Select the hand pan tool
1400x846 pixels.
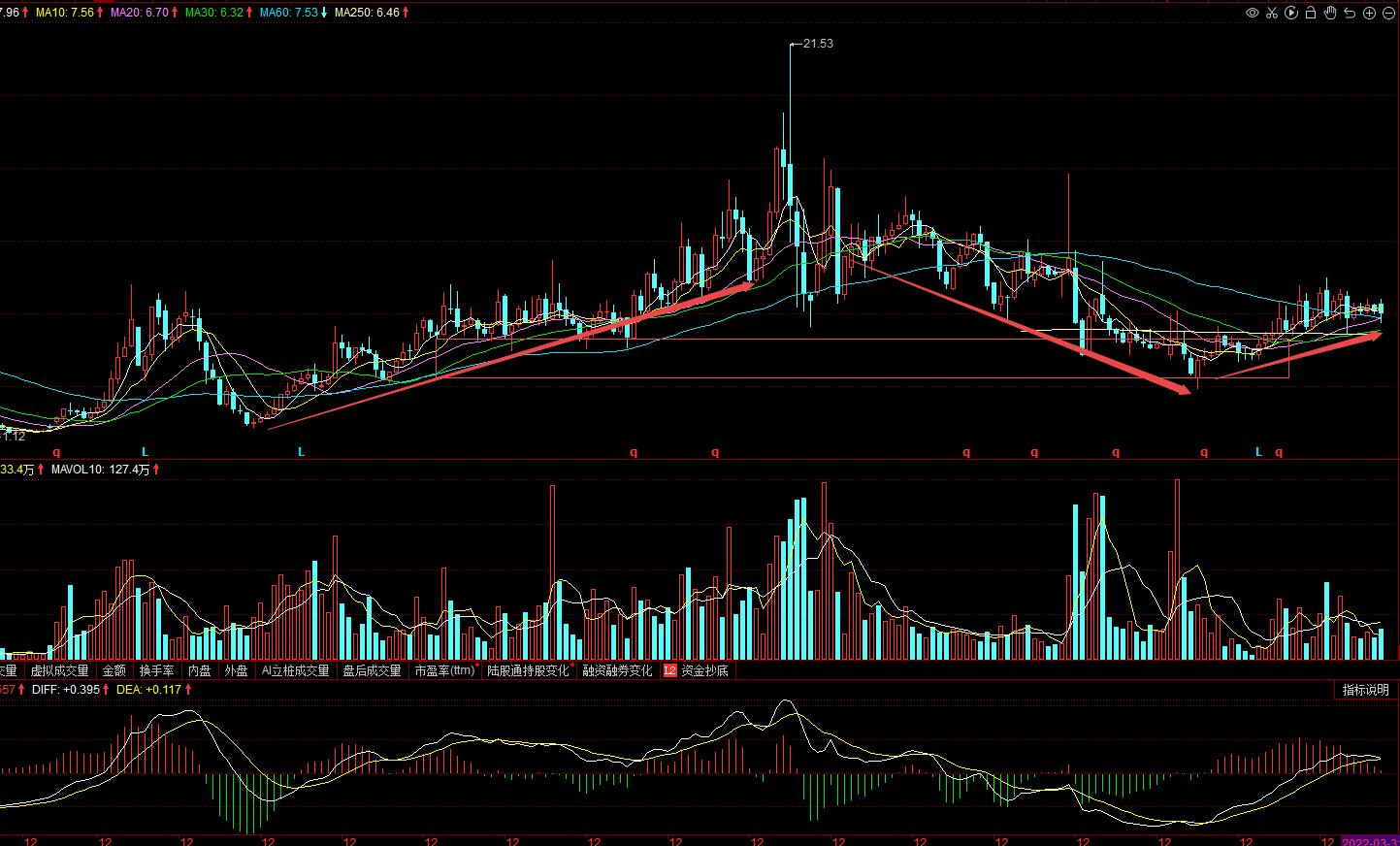tap(1330, 13)
